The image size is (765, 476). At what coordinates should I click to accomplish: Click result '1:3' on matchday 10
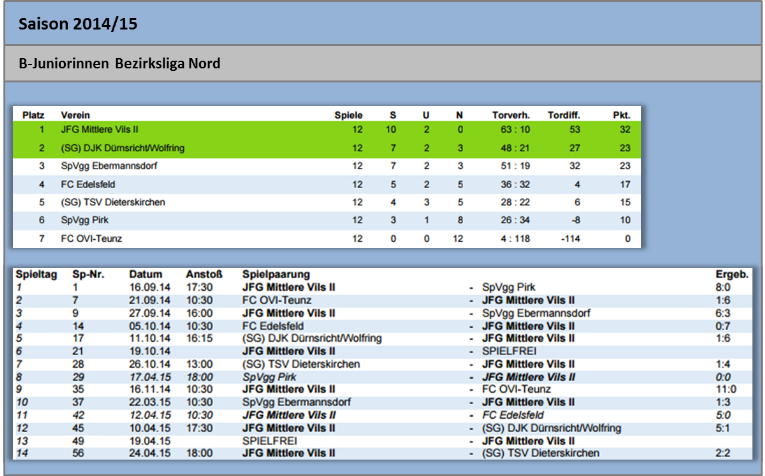coord(723,402)
